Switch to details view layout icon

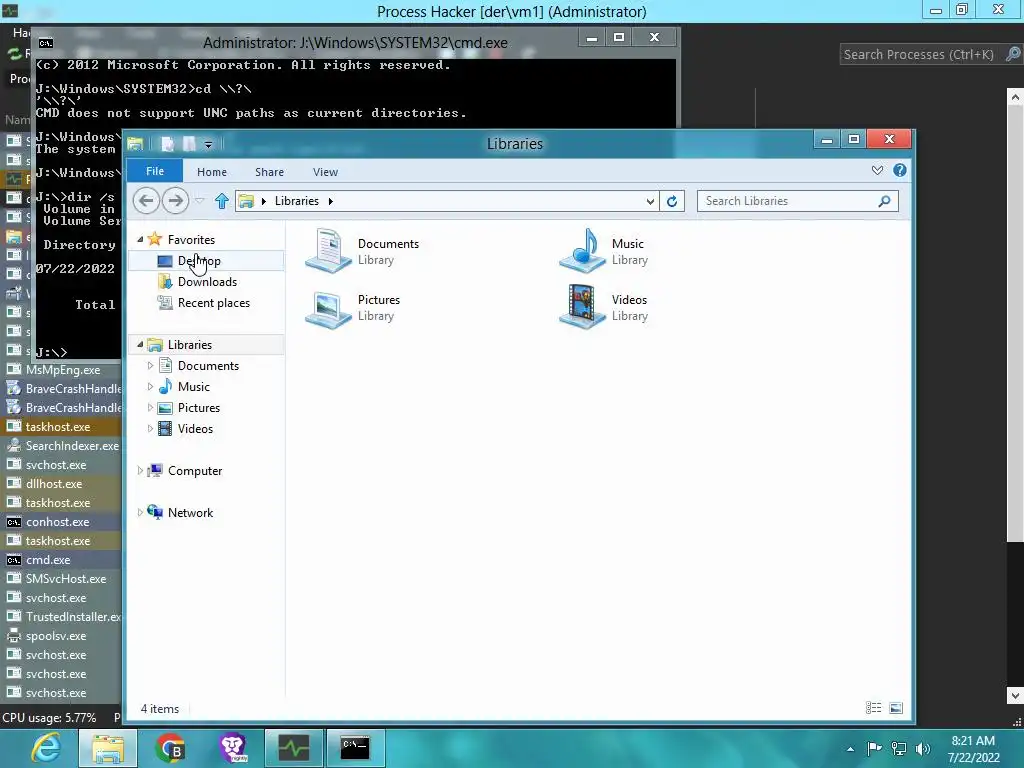[874, 708]
